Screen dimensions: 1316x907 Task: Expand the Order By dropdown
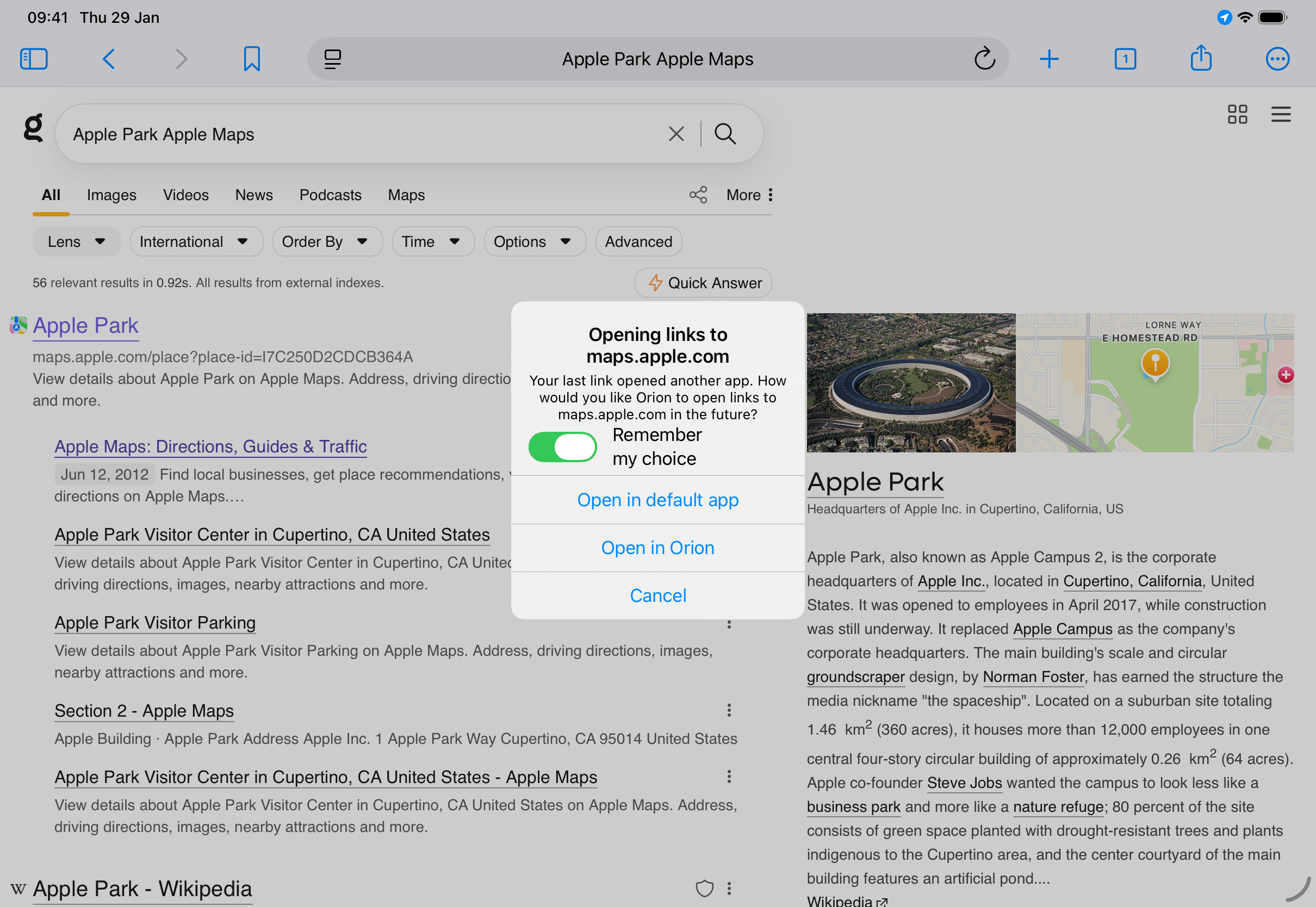327,241
